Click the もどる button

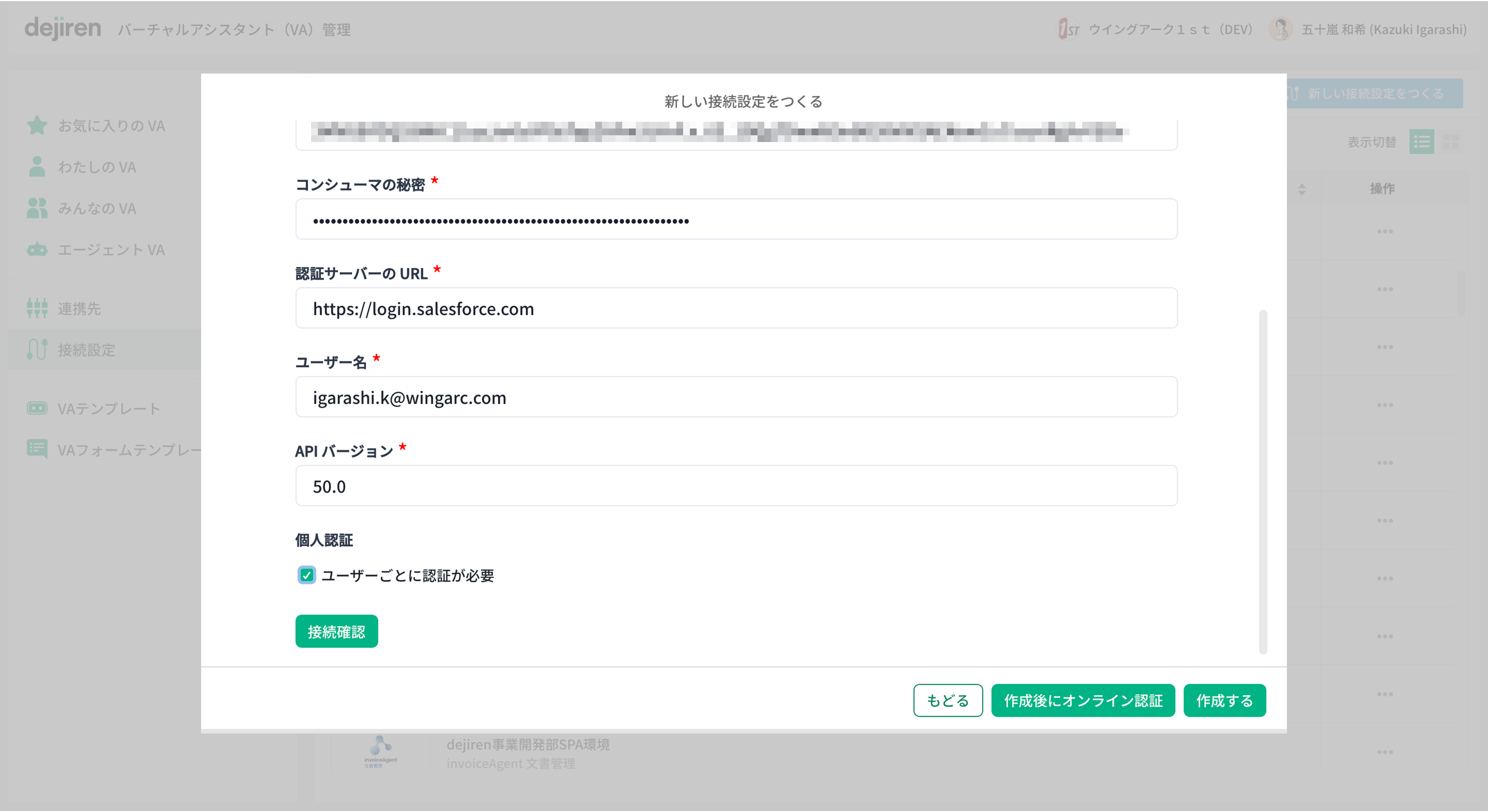947,700
